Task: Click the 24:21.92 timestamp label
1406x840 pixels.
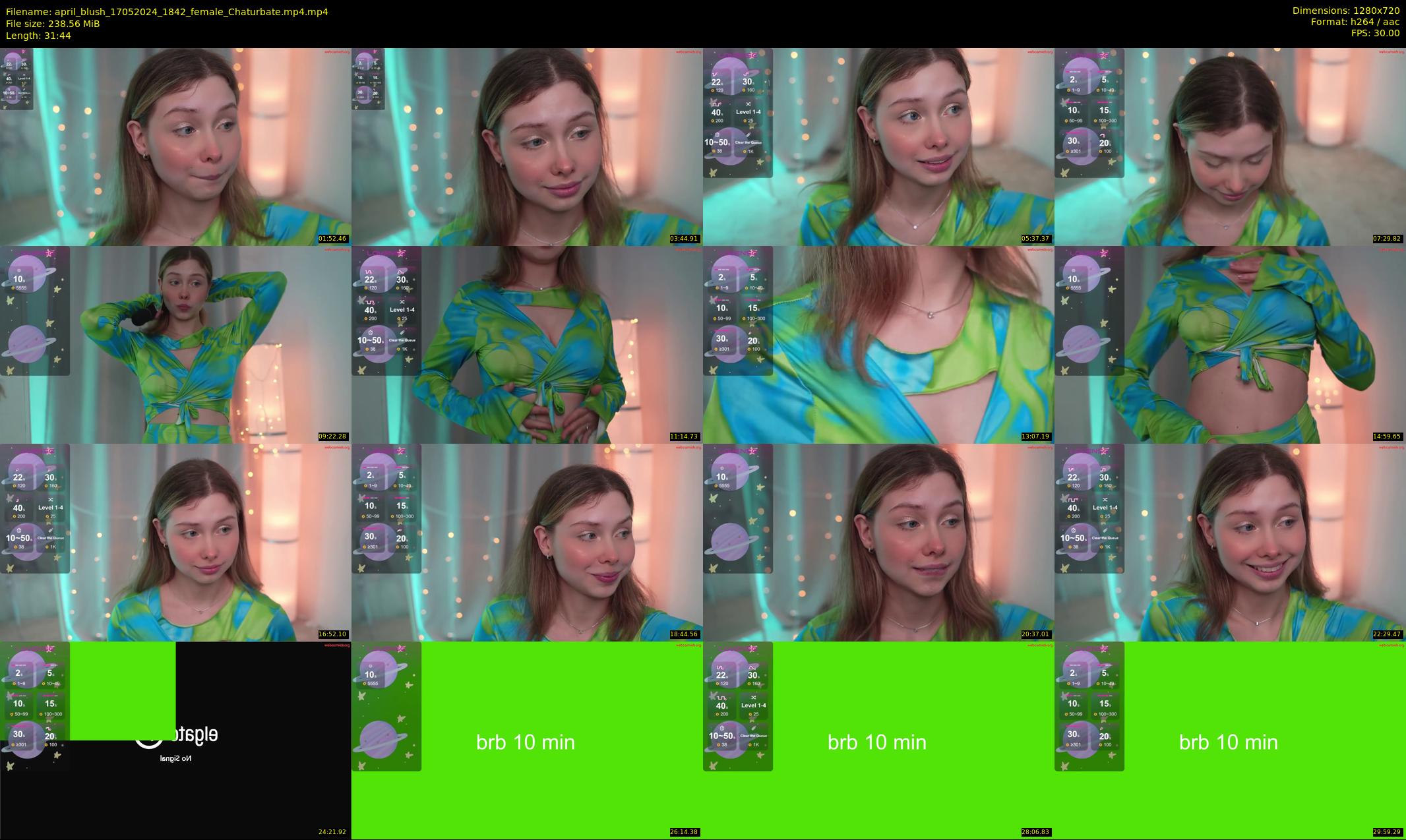Action: (x=332, y=832)
